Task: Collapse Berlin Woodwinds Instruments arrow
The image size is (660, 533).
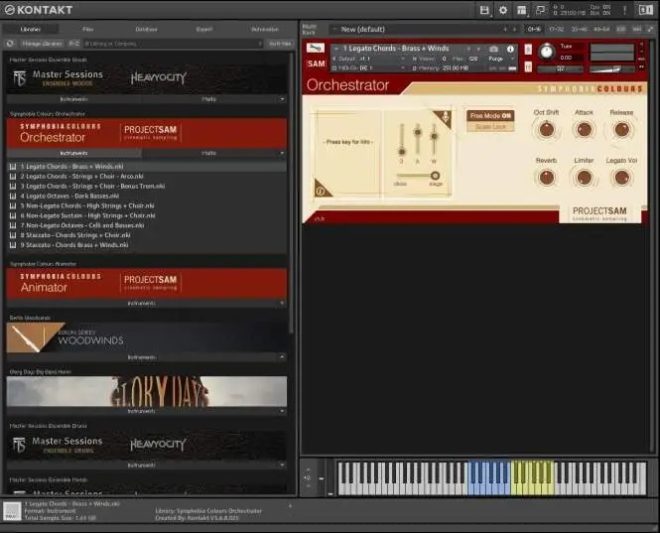Action: 282,357
